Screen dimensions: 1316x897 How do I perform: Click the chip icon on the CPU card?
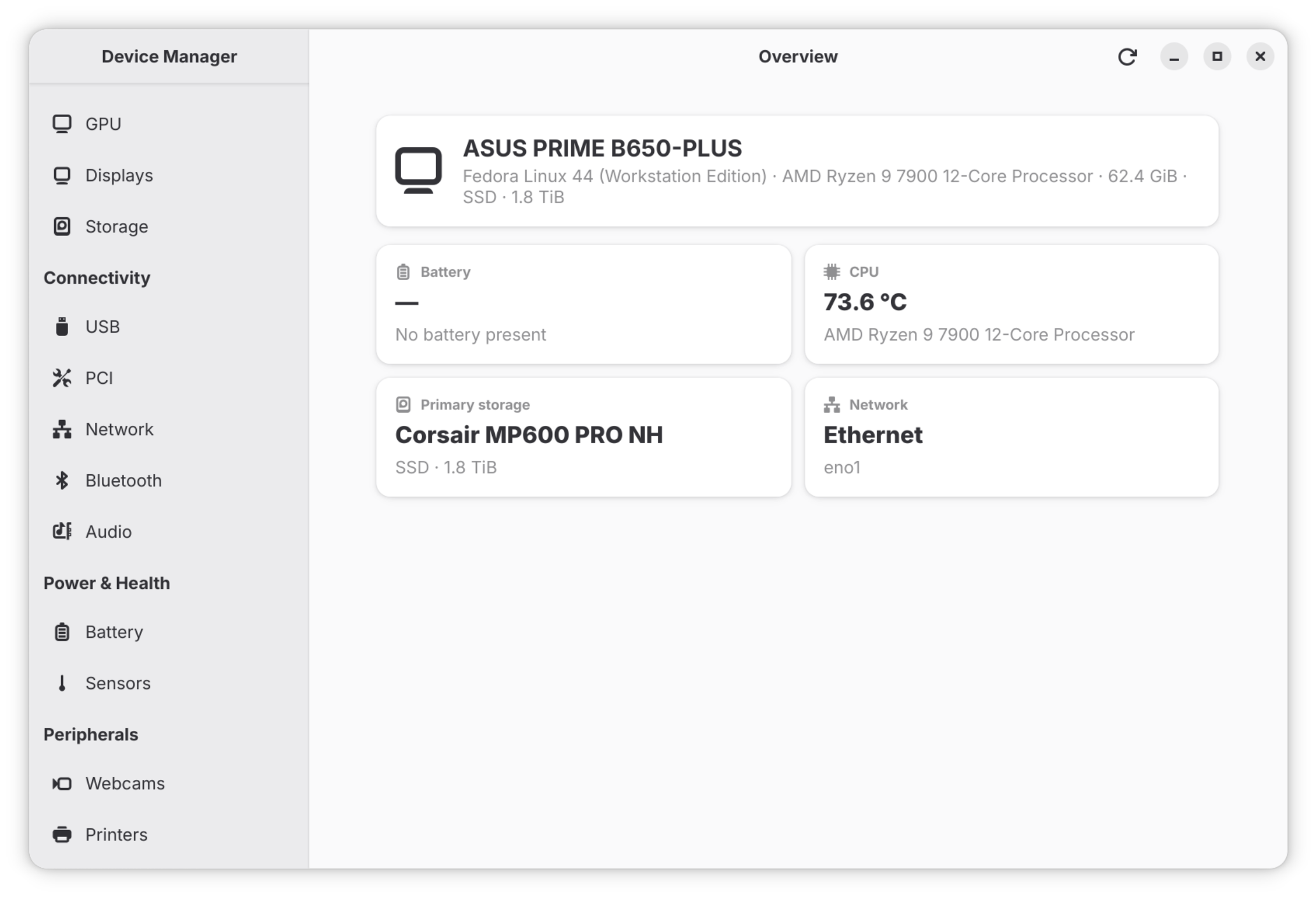832,272
